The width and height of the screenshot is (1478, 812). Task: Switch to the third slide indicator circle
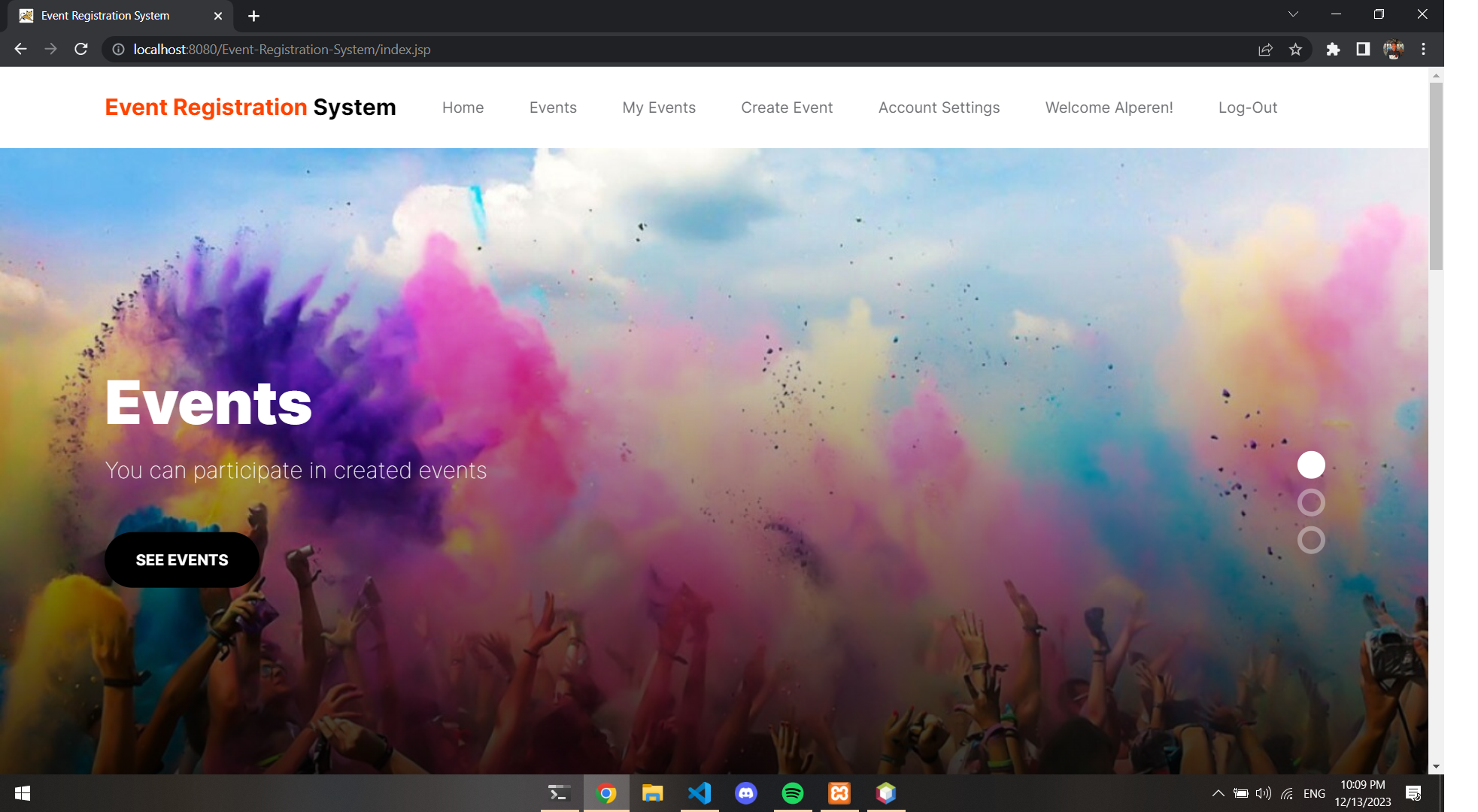click(x=1311, y=540)
